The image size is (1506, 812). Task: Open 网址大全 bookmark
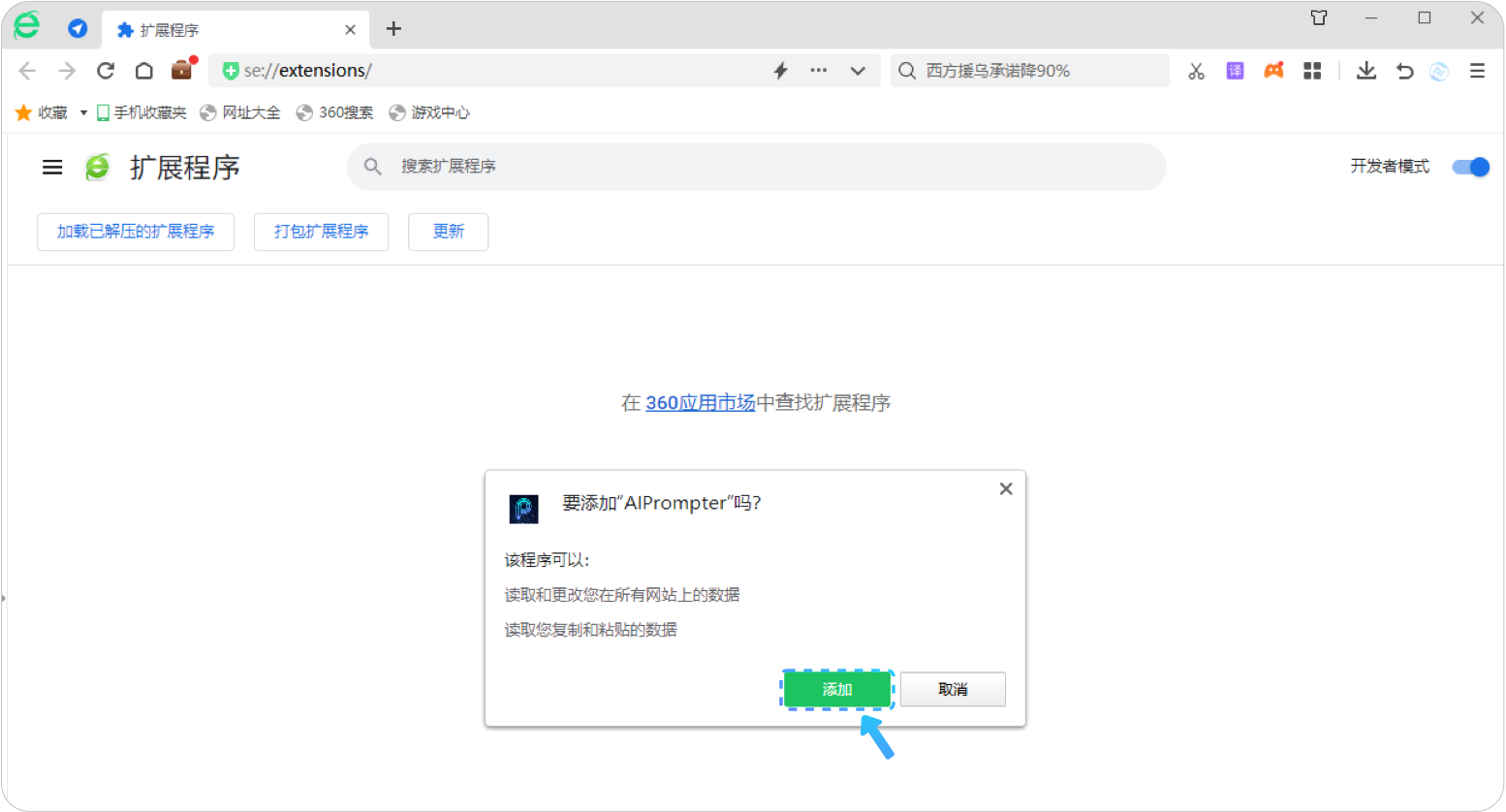point(240,112)
